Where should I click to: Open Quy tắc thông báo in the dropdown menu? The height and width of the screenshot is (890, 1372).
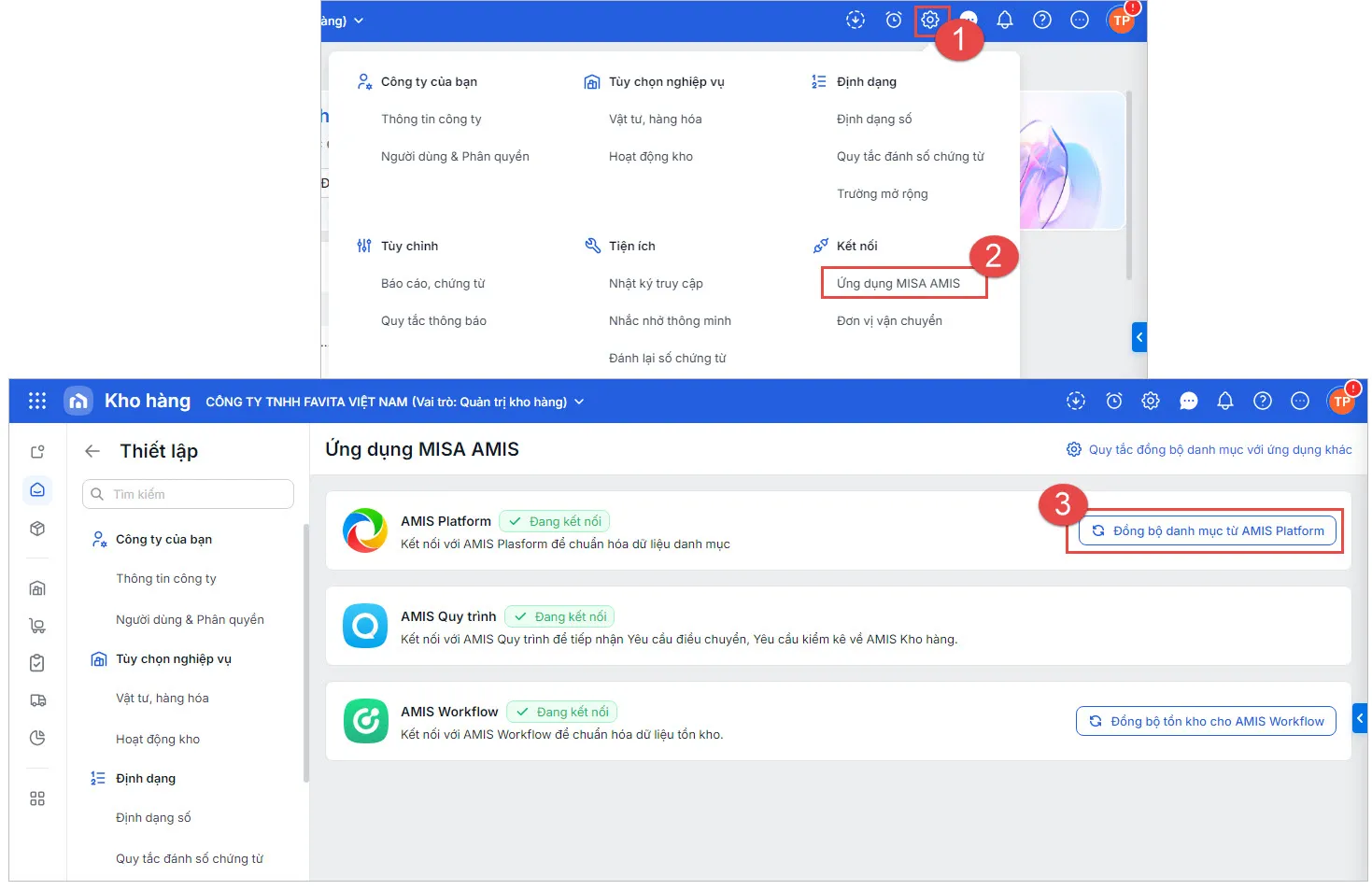coord(433,320)
